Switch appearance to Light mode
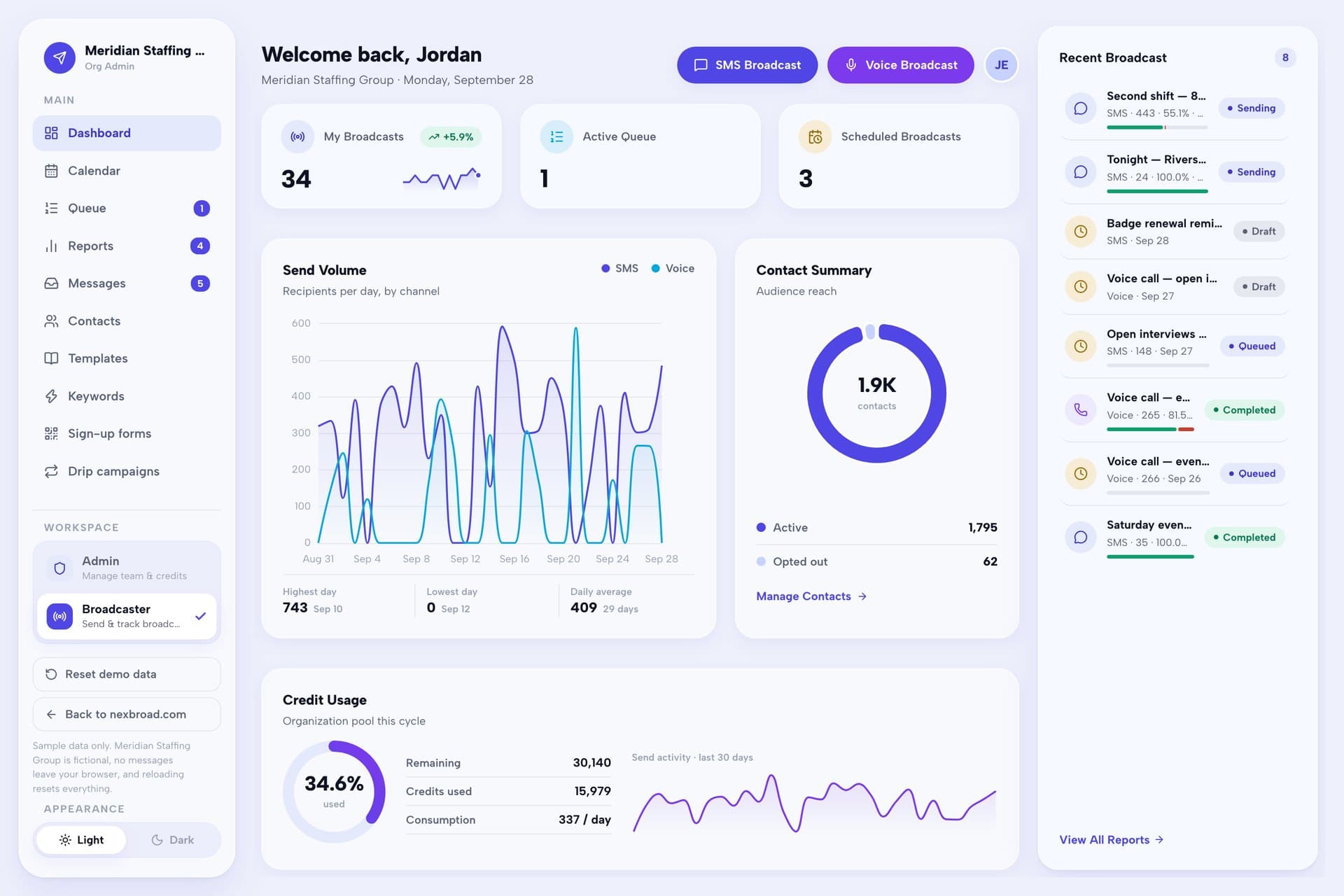Image resolution: width=1344 pixels, height=896 pixels. point(81,839)
